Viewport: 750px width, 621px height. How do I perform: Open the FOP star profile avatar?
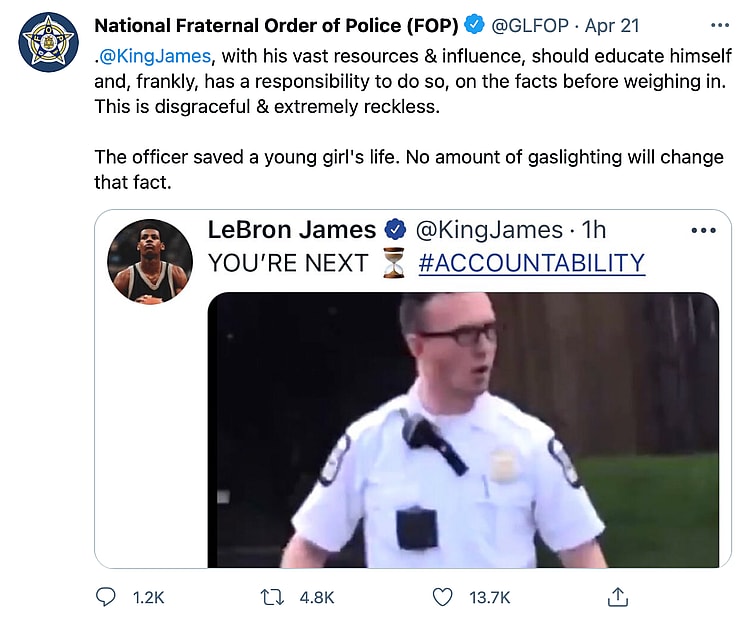point(48,42)
